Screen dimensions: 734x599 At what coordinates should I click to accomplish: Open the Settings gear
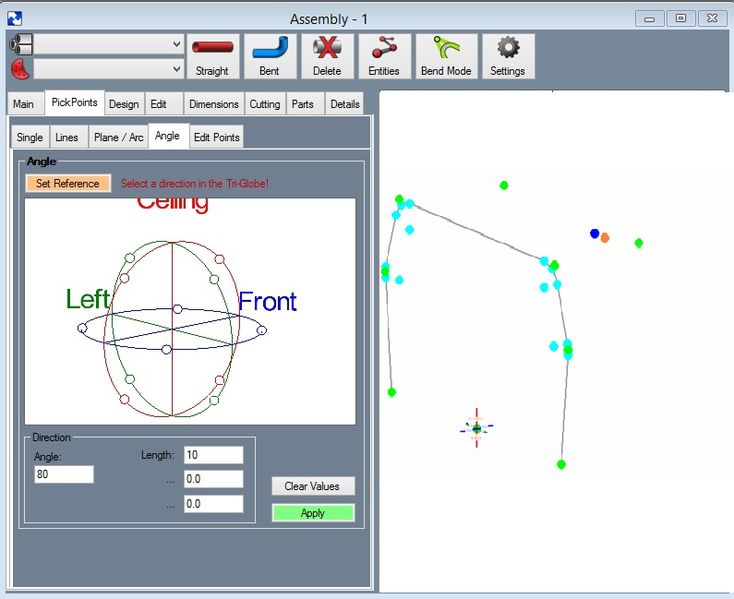(x=508, y=56)
